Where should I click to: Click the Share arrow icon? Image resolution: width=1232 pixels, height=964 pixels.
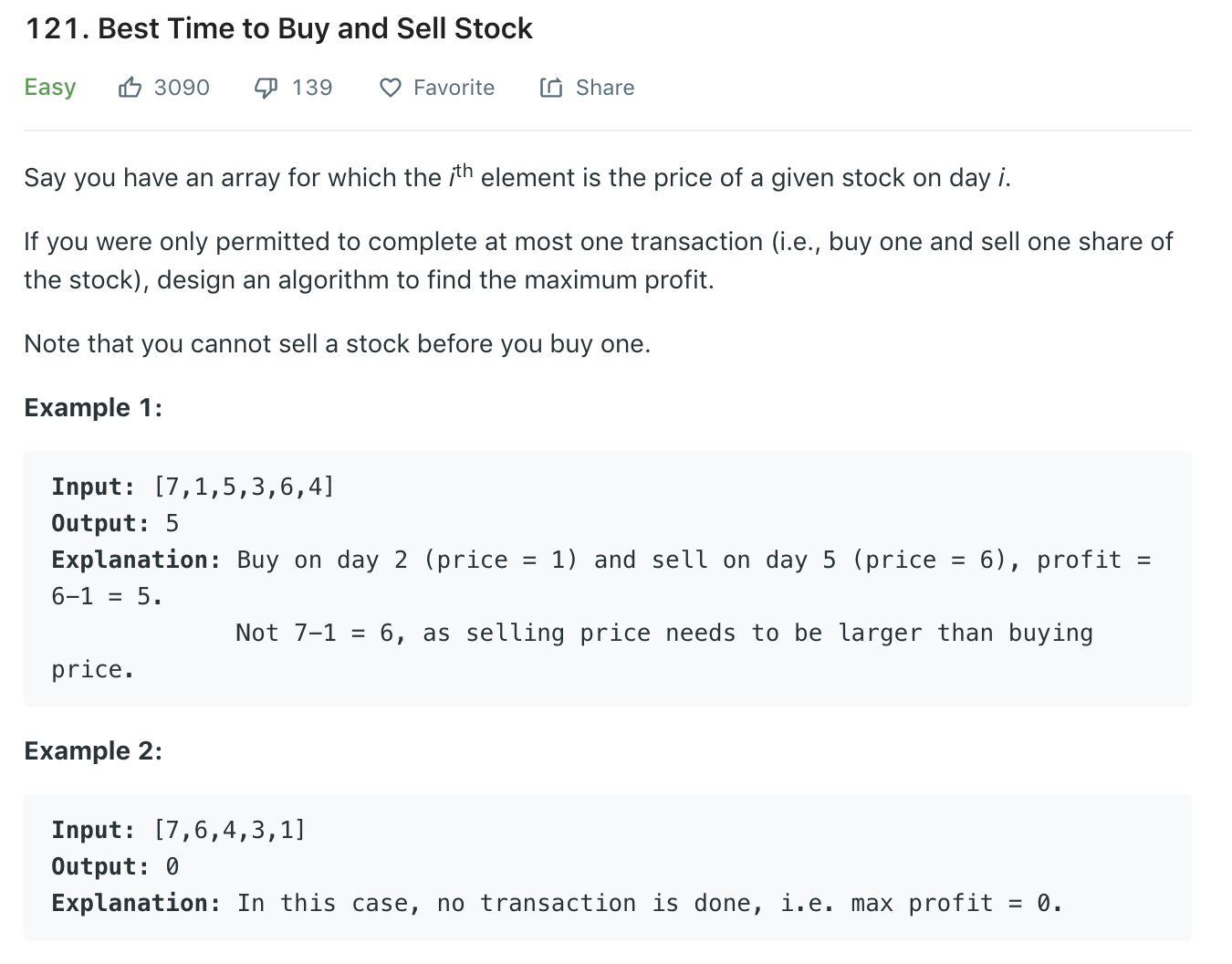(551, 88)
